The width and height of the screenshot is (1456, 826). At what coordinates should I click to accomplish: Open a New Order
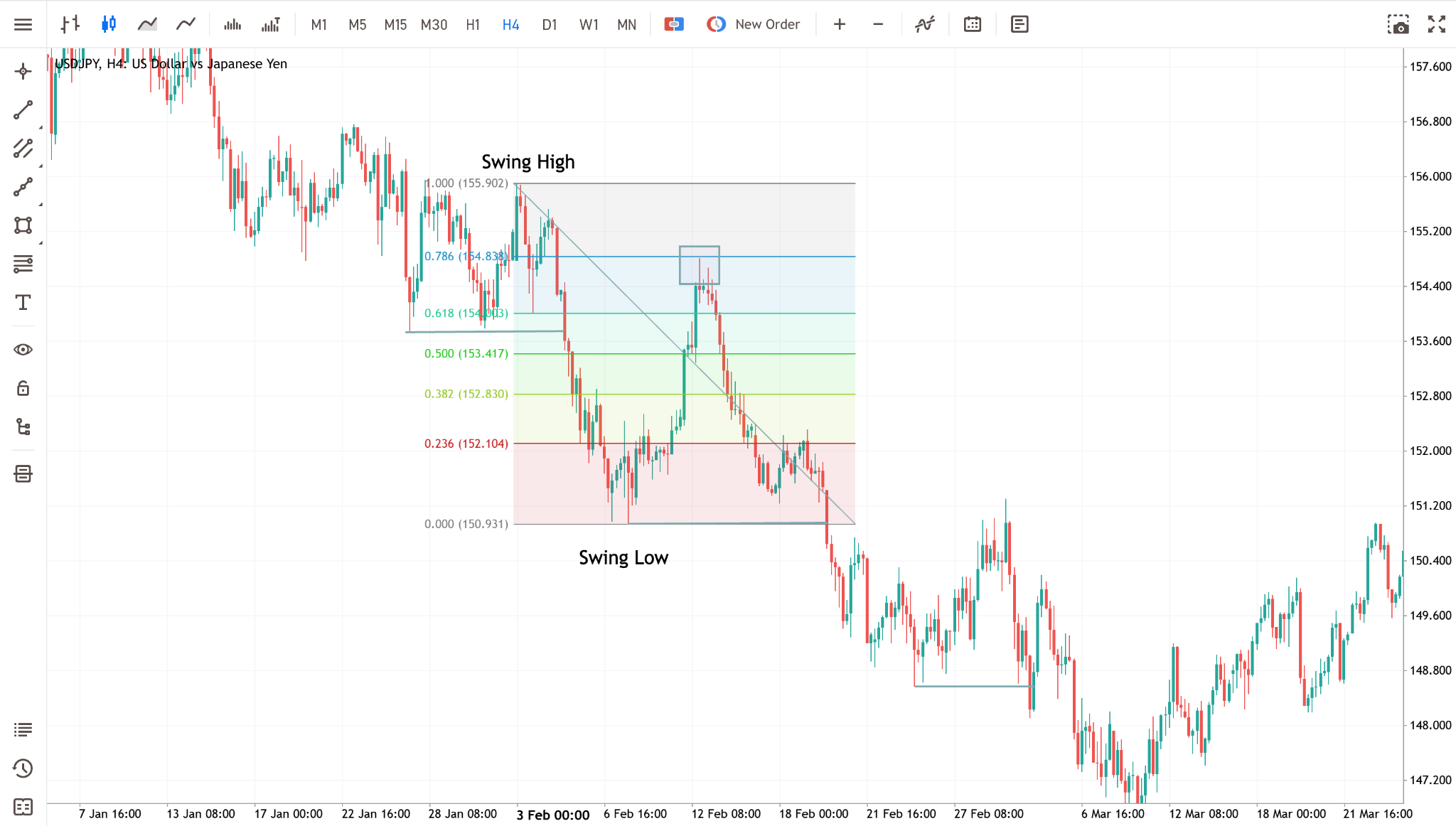click(753, 24)
